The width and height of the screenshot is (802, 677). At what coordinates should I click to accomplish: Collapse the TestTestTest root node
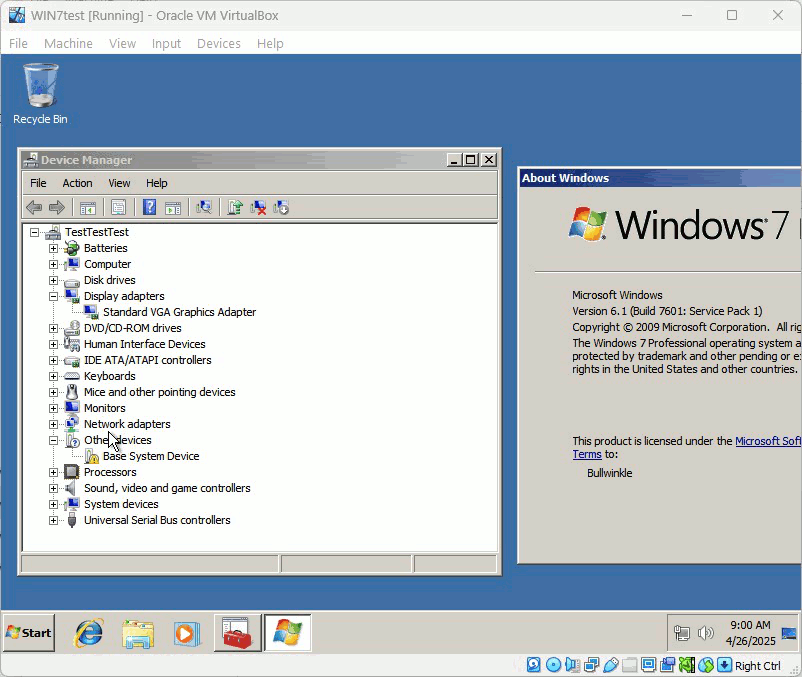[34, 233]
